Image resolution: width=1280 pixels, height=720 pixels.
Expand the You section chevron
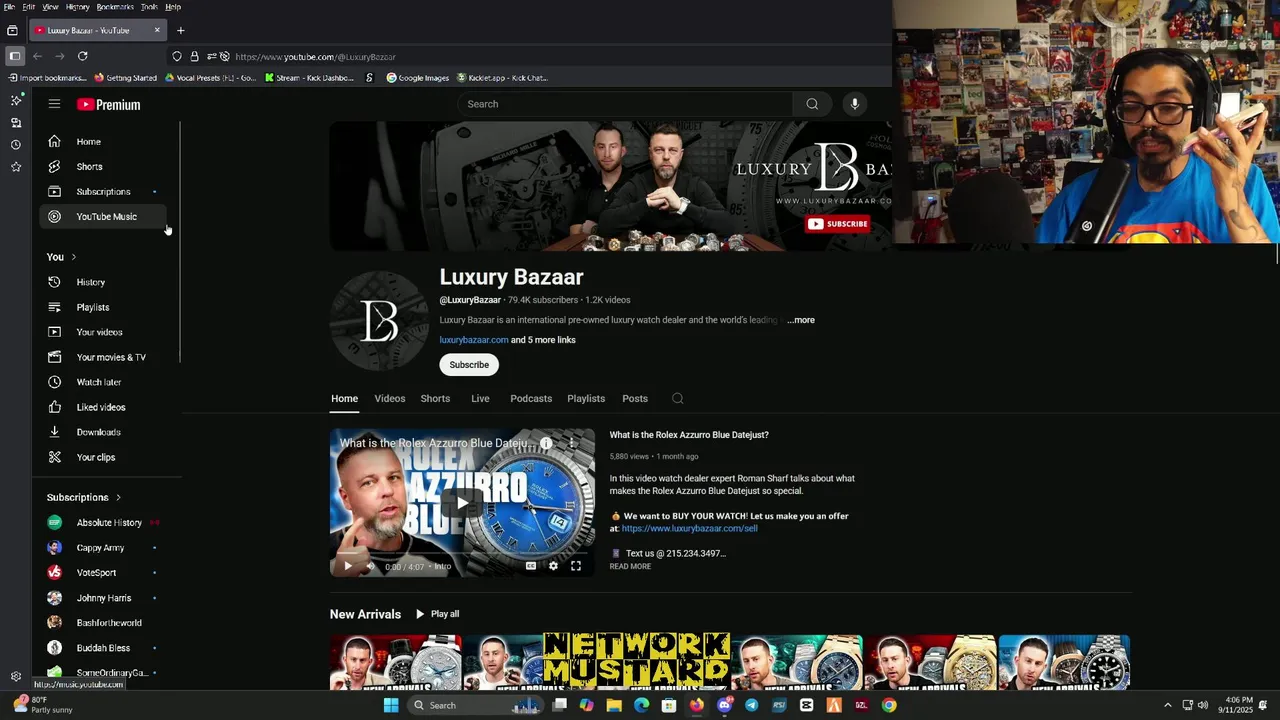[x=73, y=257]
